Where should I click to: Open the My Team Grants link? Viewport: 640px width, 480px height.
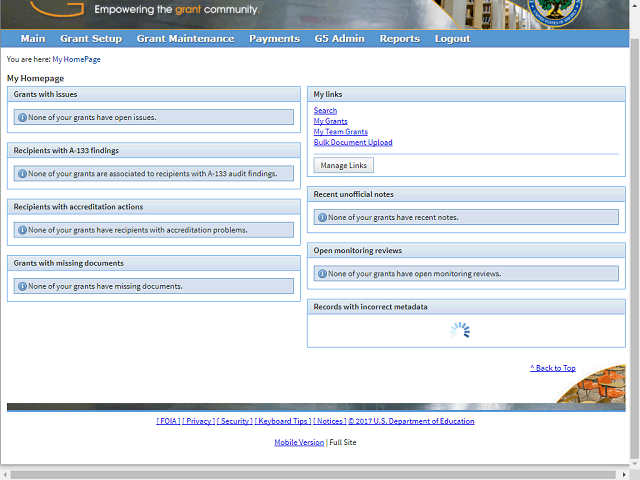pos(341,132)
